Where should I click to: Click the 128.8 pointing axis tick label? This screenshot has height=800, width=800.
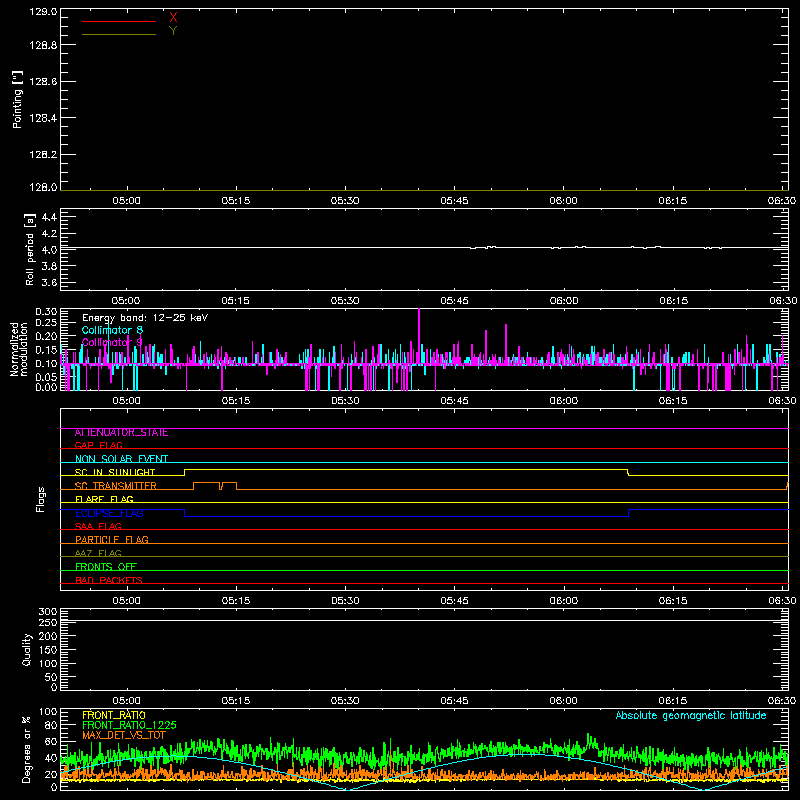point(43,45)
